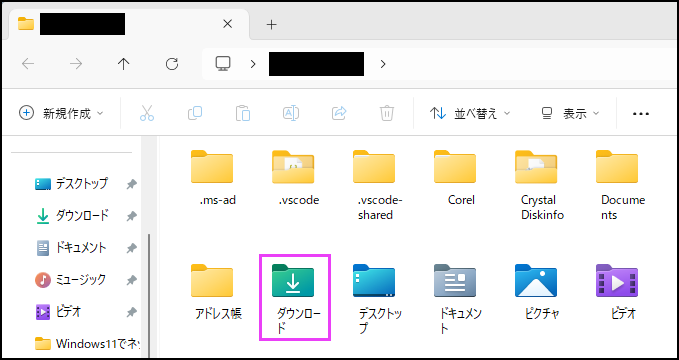Open the 表示 view dropdown
Viewport: 679px width, 360px height.
(x=570, y=114)
